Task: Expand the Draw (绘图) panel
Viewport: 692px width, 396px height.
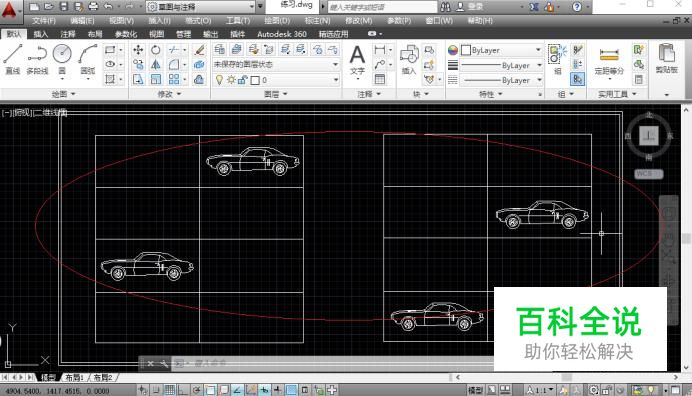Action: [64, 94]
